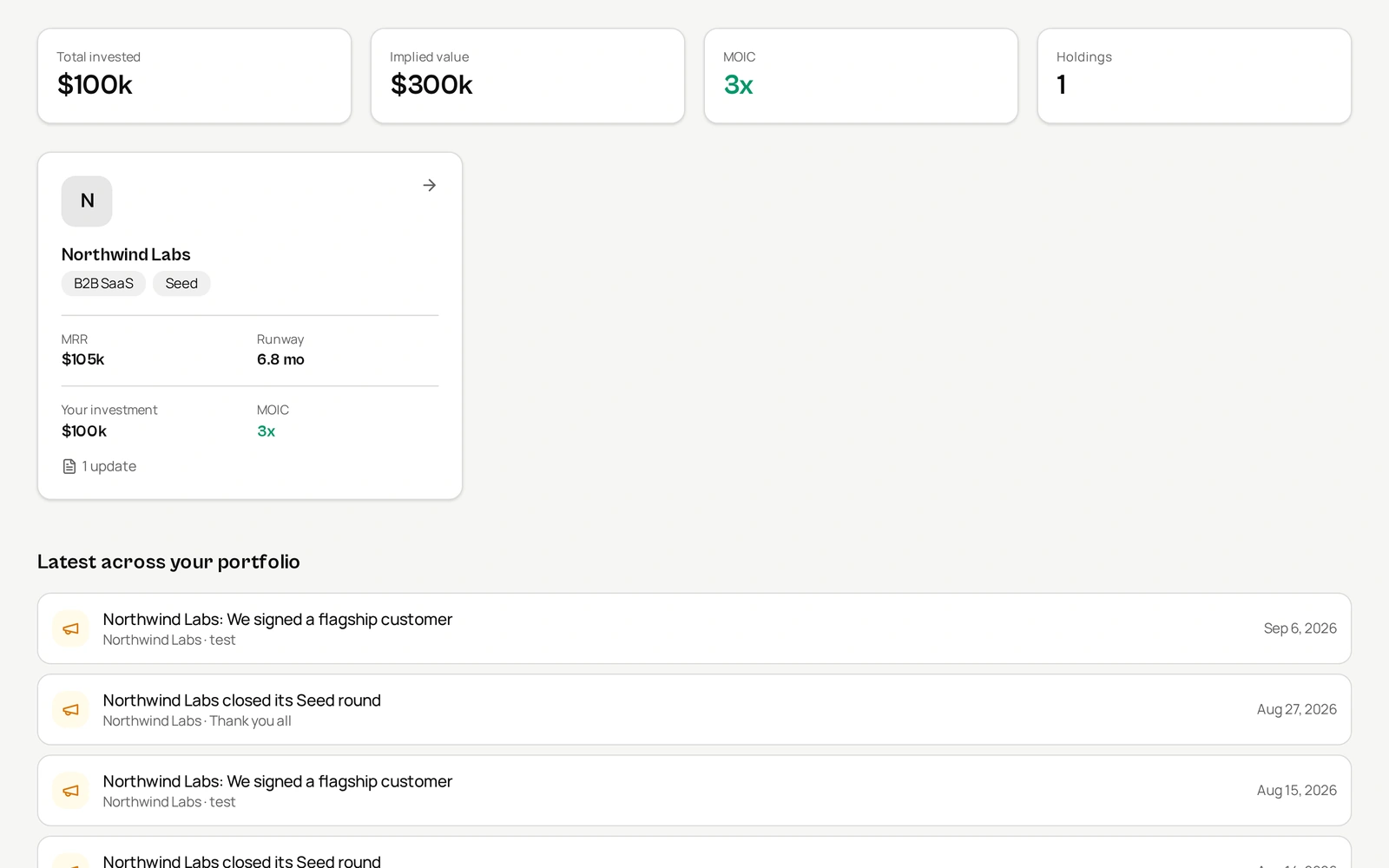Screen dimensions: 1389x868
Task: Click megaphone icon on Aug 15, 2026 update
Action: [x=71, y=791]
